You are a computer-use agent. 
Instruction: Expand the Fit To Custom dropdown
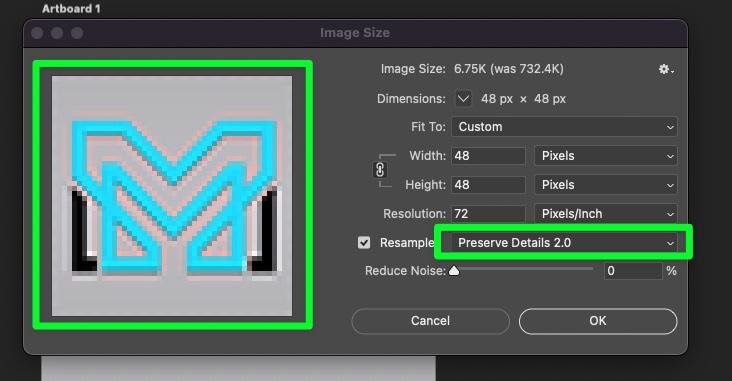(x=564, y=127)
